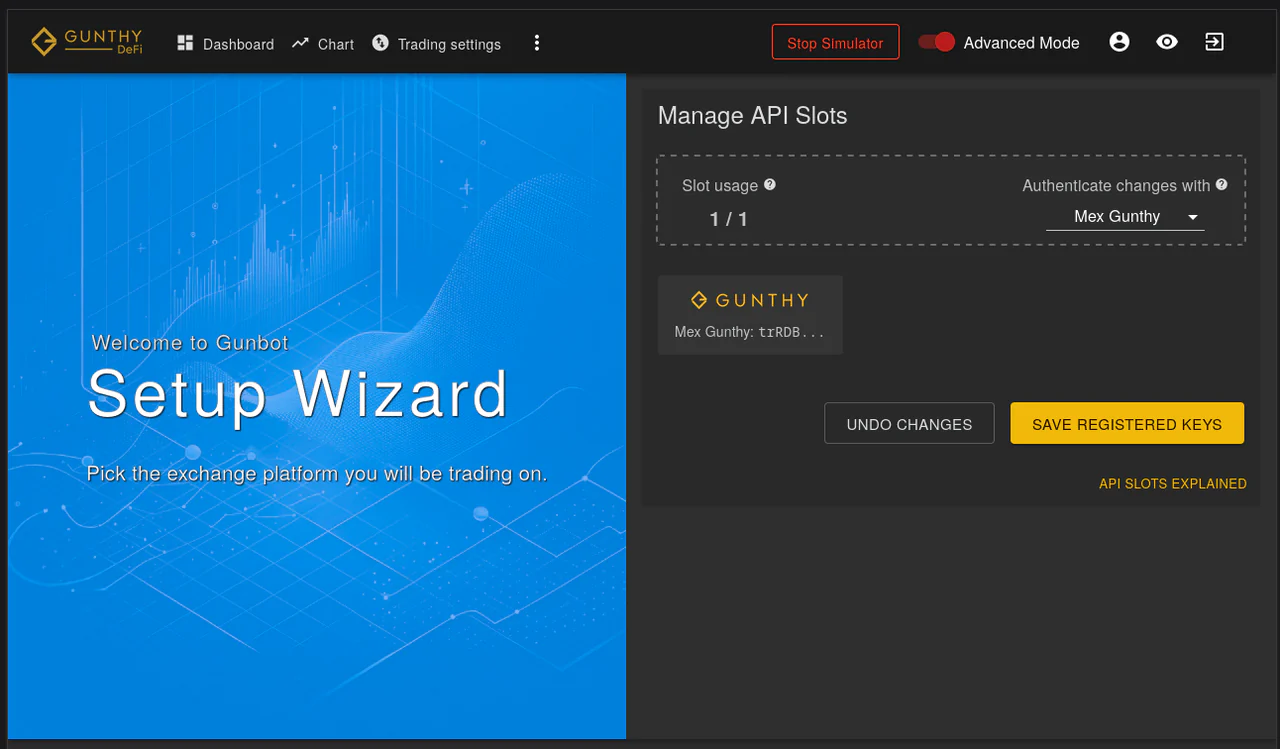Click the Manage API Slots heading
This screenshot has height=749, width=1280.
[752, 116]
